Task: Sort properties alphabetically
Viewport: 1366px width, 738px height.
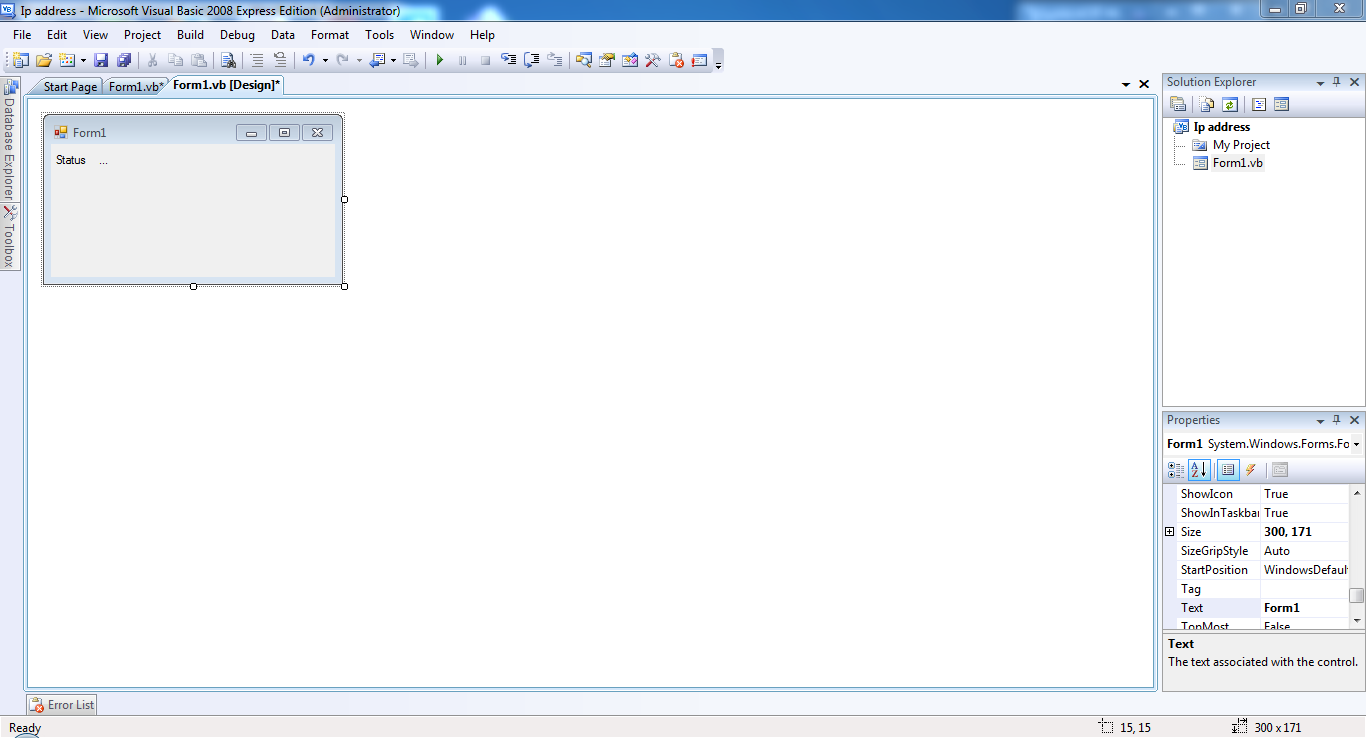Action: 1198,470
